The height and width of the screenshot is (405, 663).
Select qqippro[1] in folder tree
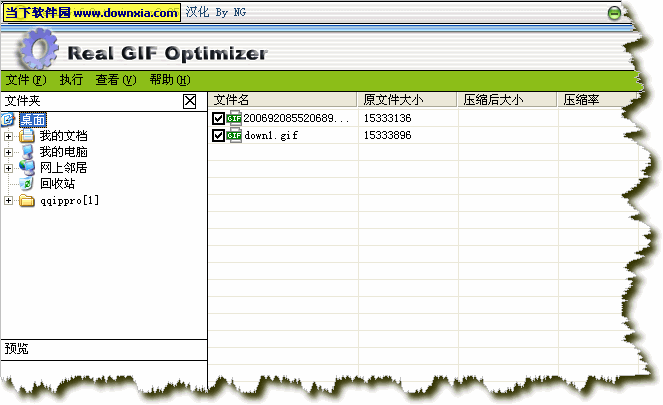click(x=69, y=200)
